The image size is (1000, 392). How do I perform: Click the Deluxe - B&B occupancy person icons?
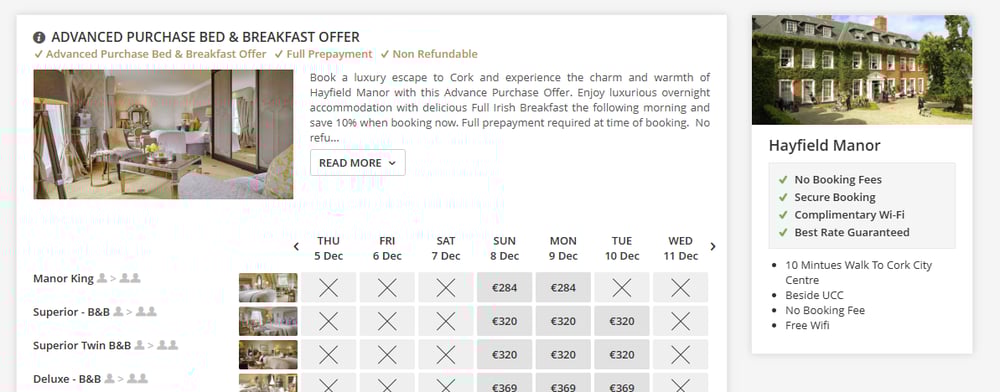(126, 379)
